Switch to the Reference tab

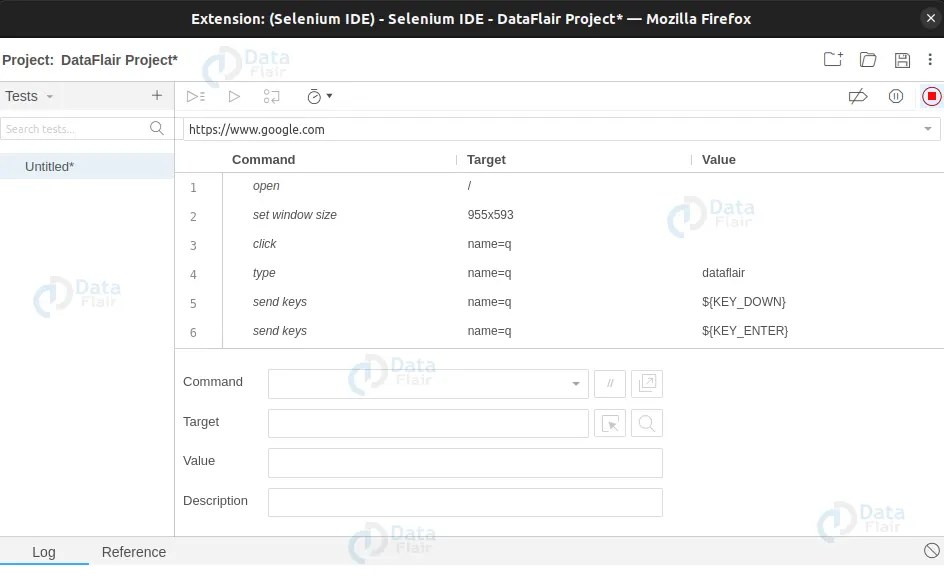[133, 552]
